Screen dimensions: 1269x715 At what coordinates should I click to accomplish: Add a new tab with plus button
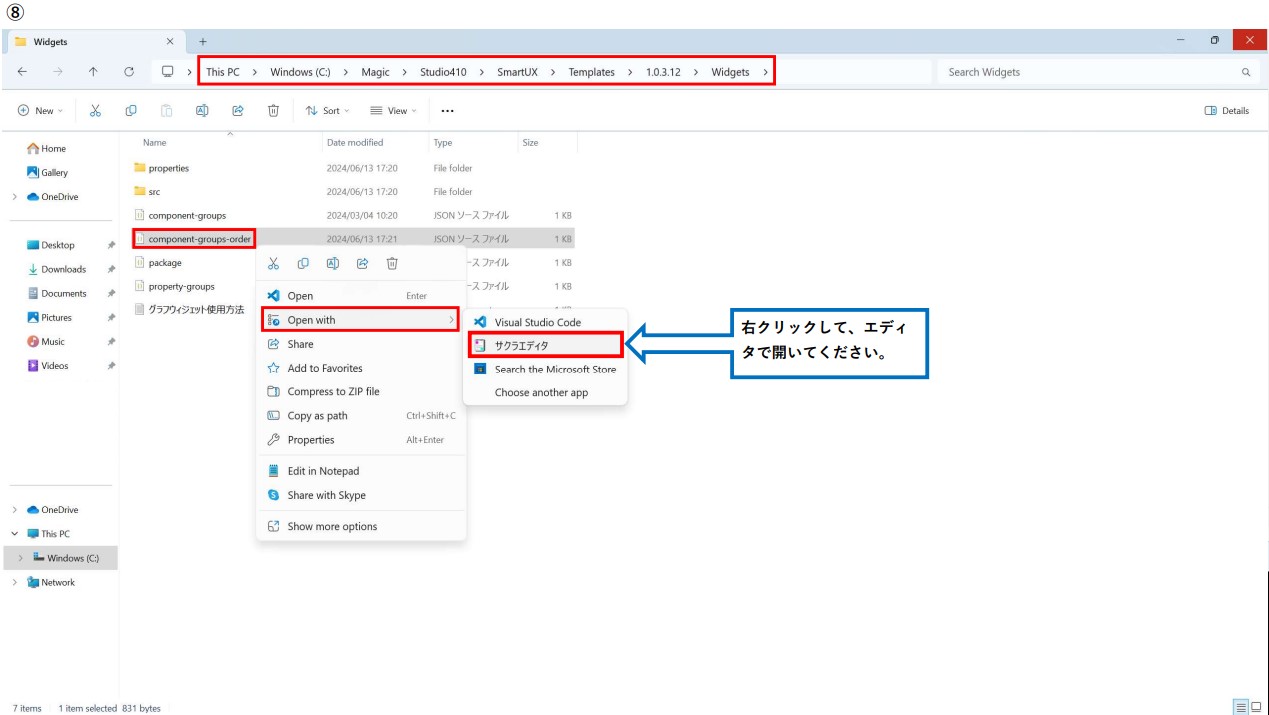click(x=203, y=42)
